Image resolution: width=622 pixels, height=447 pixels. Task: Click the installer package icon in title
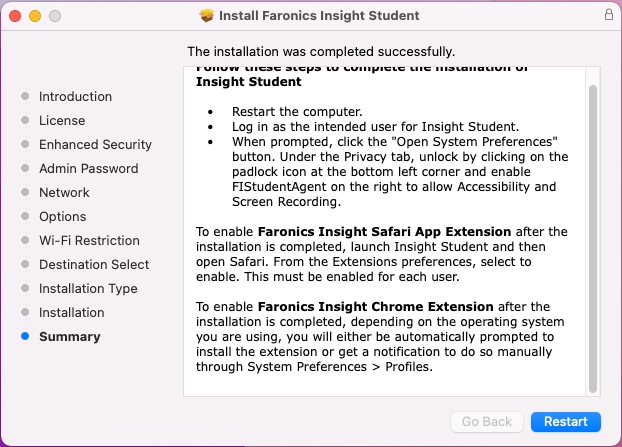(208, 16)
